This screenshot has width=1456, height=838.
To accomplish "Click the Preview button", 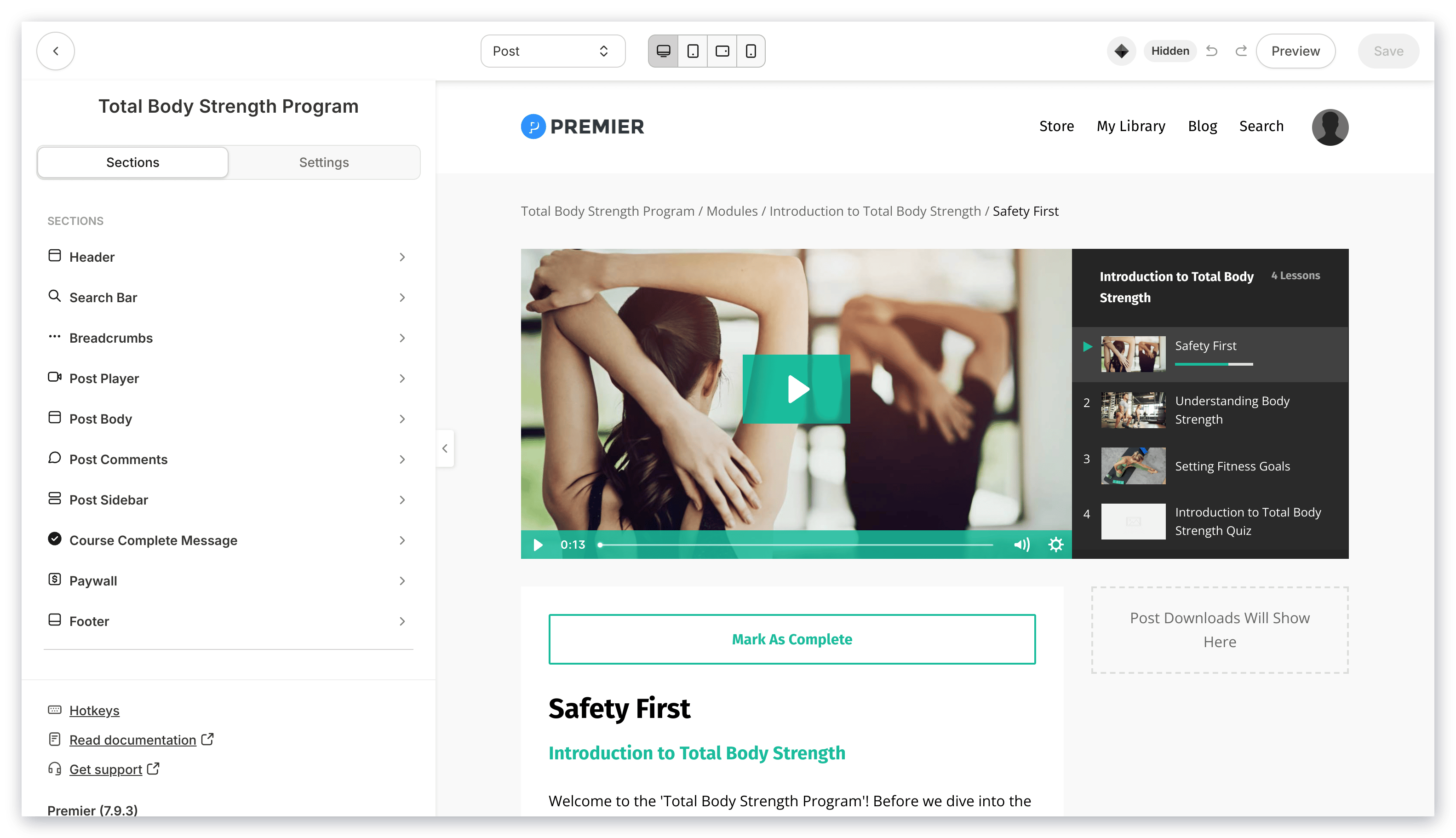I will (x=1295, y=51).
